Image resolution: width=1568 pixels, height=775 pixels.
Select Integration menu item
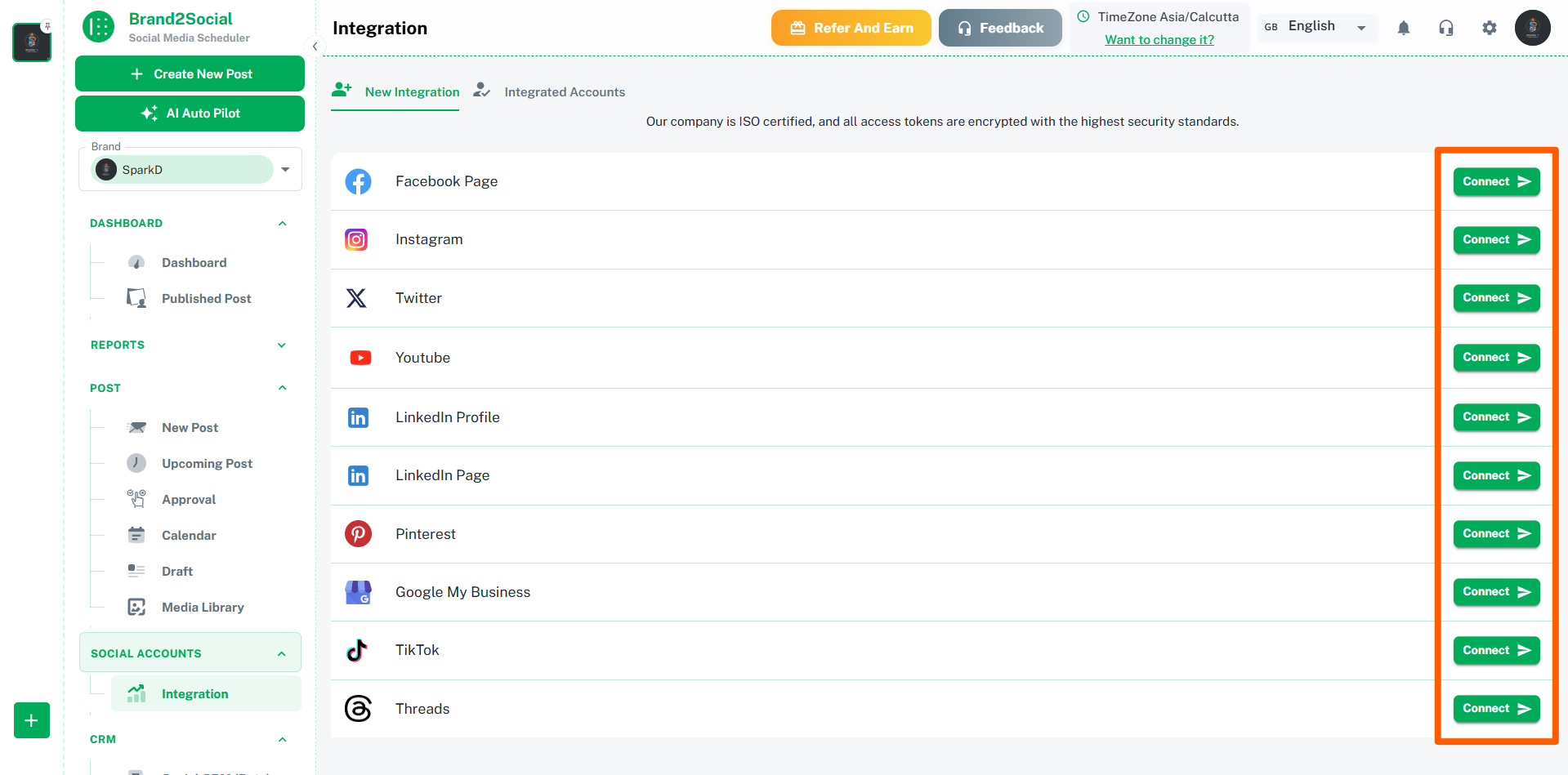click(206, 693)
